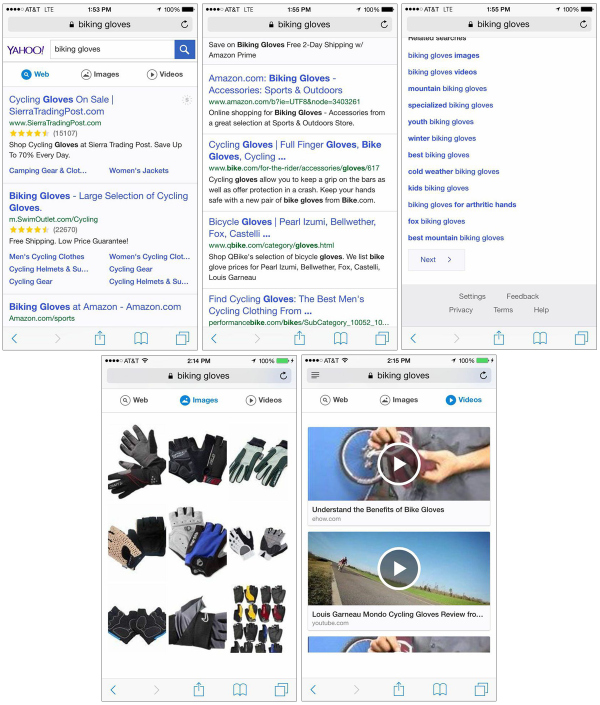Open bookmarks on the Yahoo logo screen
This screenshot has height=705, width=600.
141,338
